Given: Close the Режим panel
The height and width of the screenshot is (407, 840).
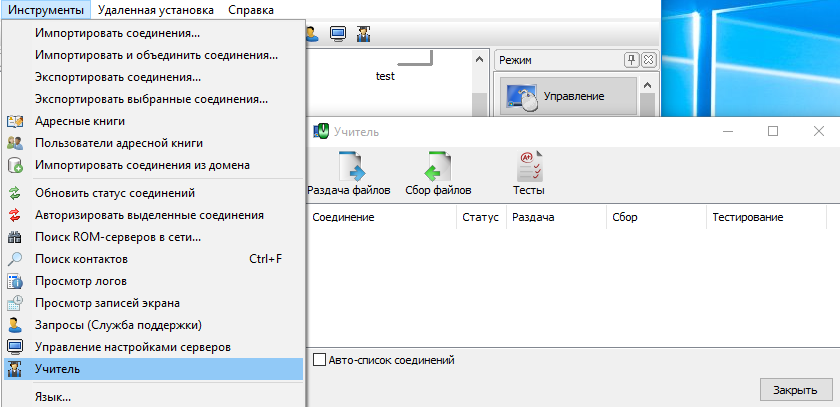Looking at the screenshot, I should [648, 60].
